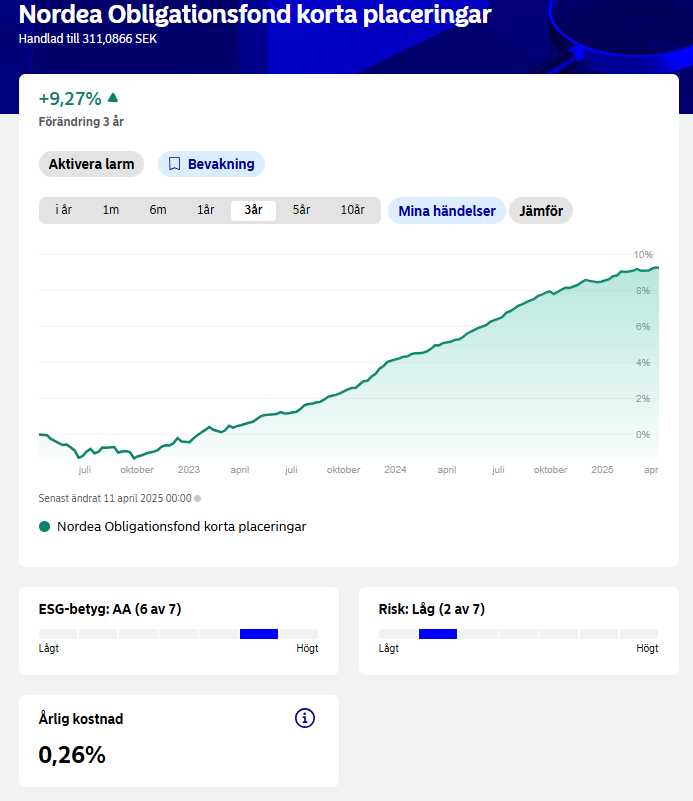Click the 'Årlig kostnad' label
Viewport: 693px width, 801px height.
81,718
